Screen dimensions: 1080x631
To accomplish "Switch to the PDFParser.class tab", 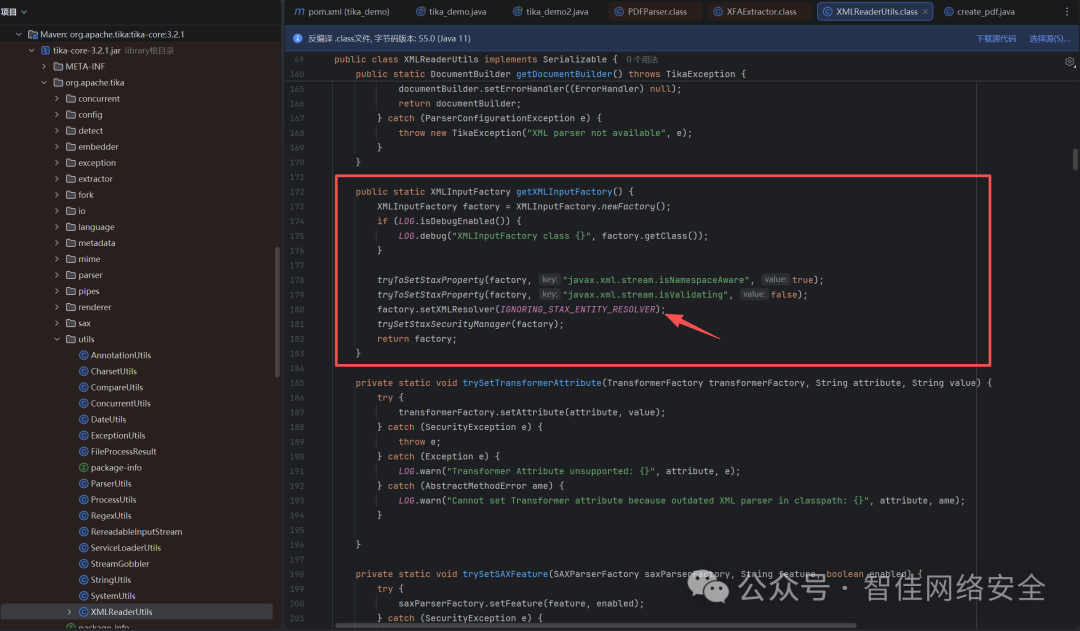I will click(658, 11).
